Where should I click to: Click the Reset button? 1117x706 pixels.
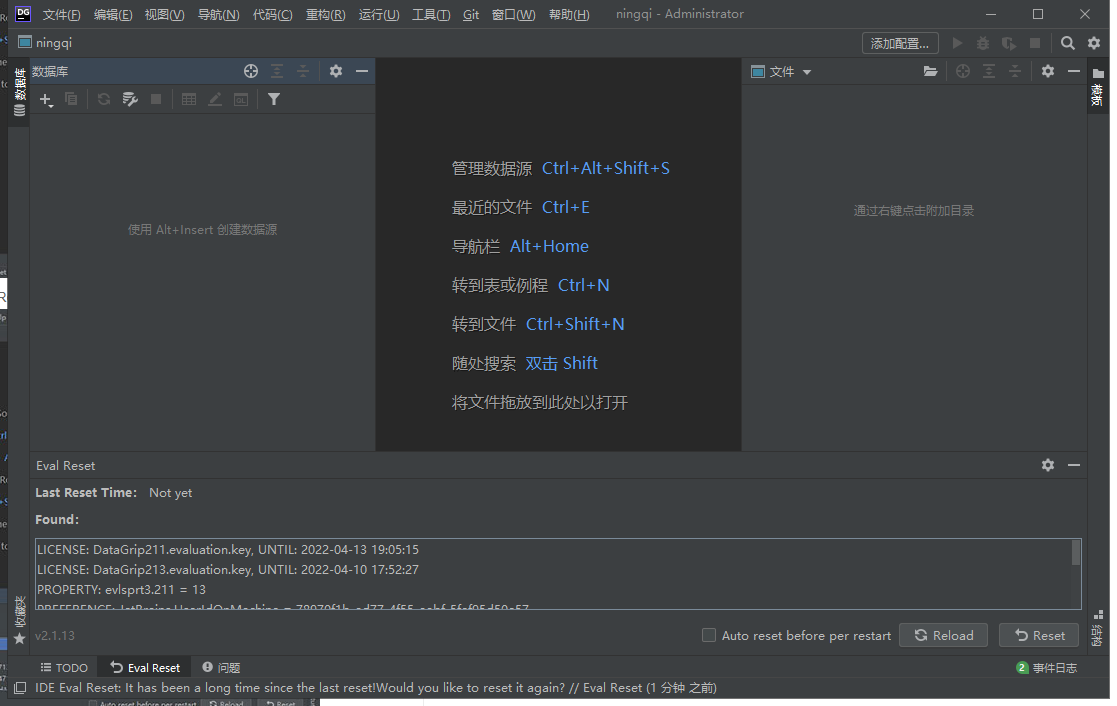(1039, 635)
